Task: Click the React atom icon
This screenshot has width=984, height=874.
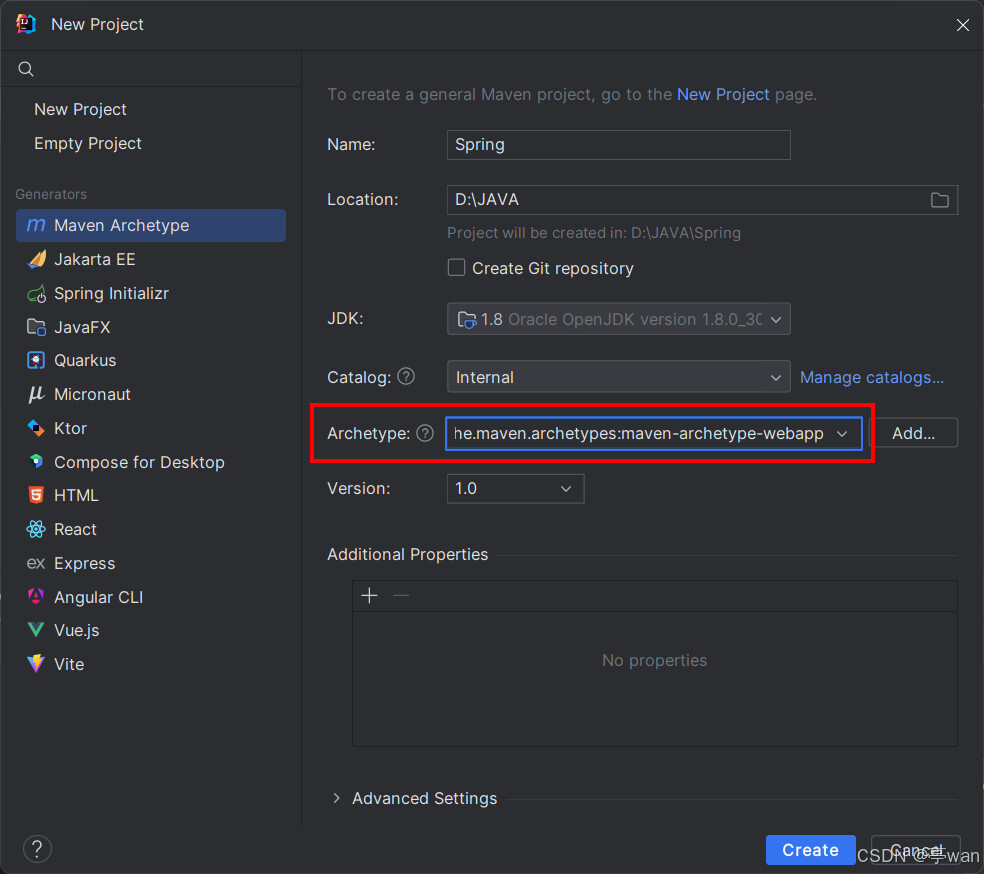Action: [x=36, y=529]
